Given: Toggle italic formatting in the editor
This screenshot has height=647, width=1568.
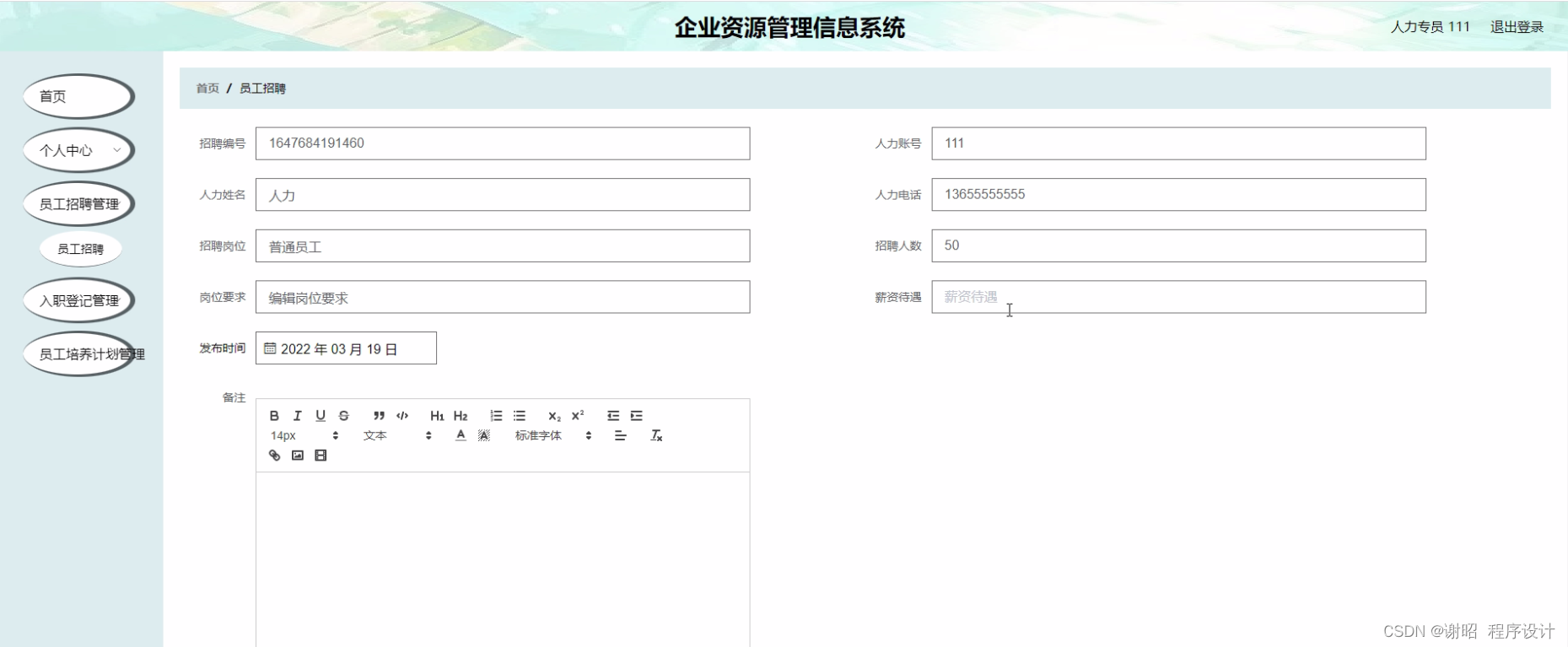Looking at the screenshot, I should pyautogui.click(x=297, y=416).
